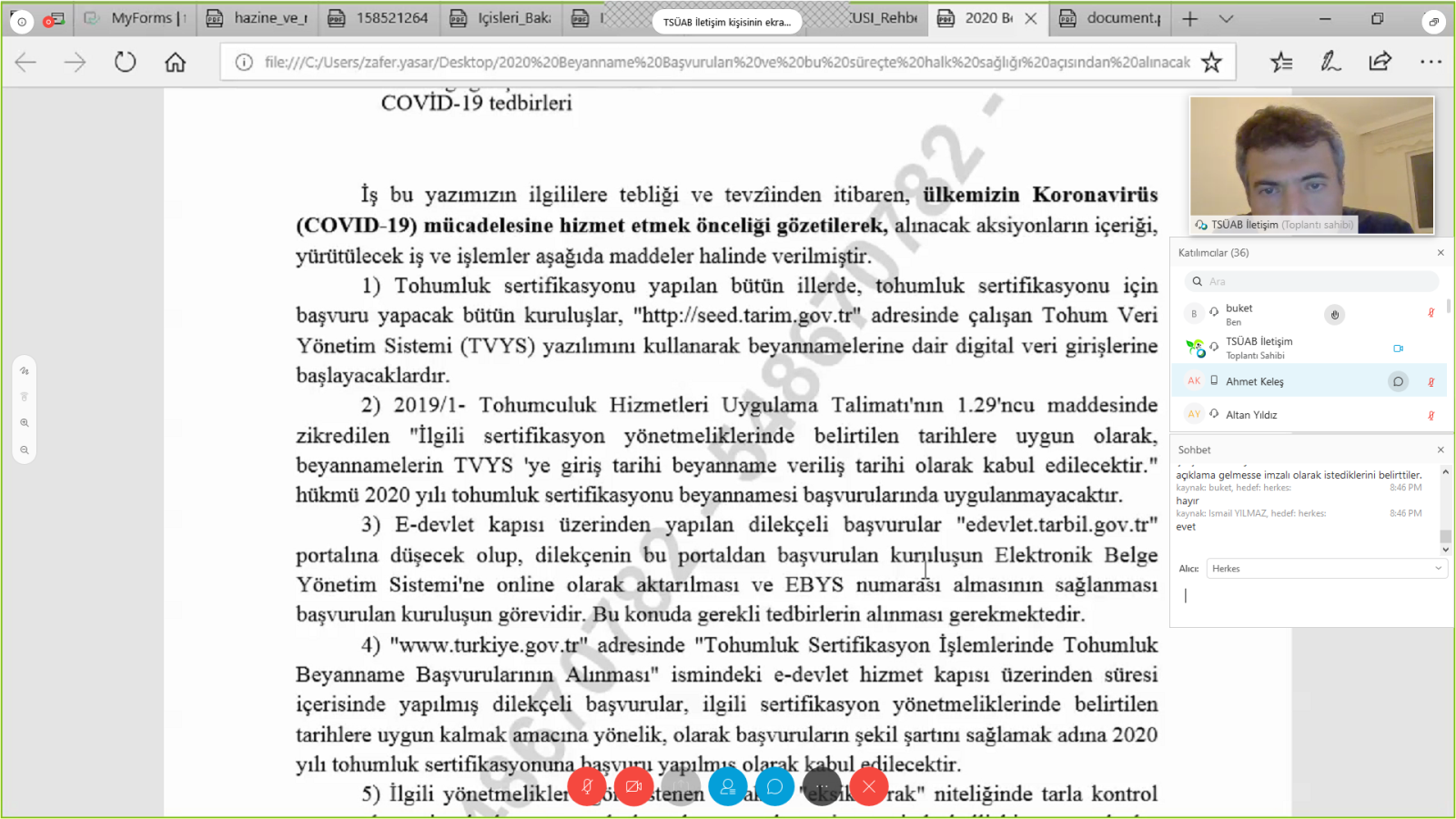The height and width of the screenshot is (819, 1456).
Task: Click muted microphone icon on Ahmet Keleş row
Action: [1431, 382]
